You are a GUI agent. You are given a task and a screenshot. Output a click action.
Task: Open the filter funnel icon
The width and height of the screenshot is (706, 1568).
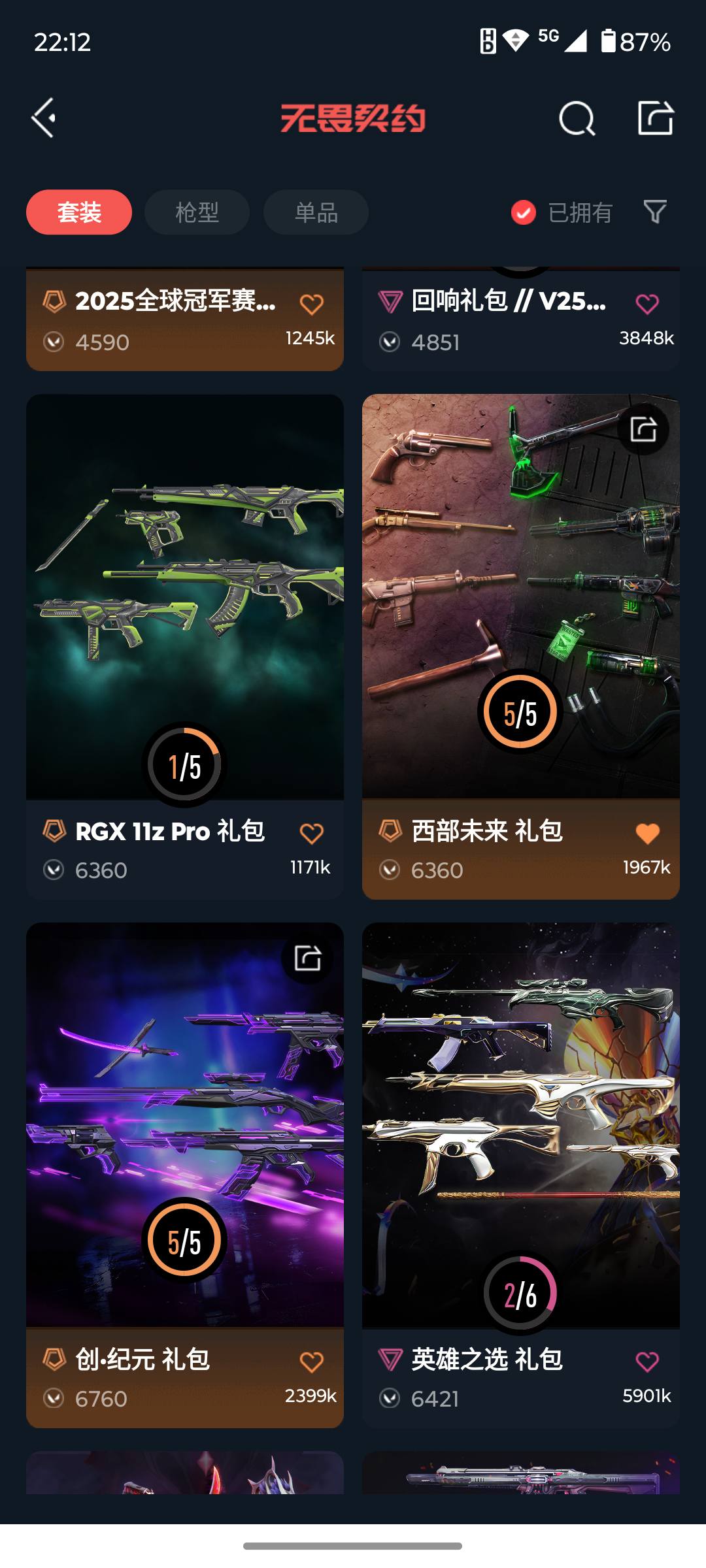click(655, 212)
